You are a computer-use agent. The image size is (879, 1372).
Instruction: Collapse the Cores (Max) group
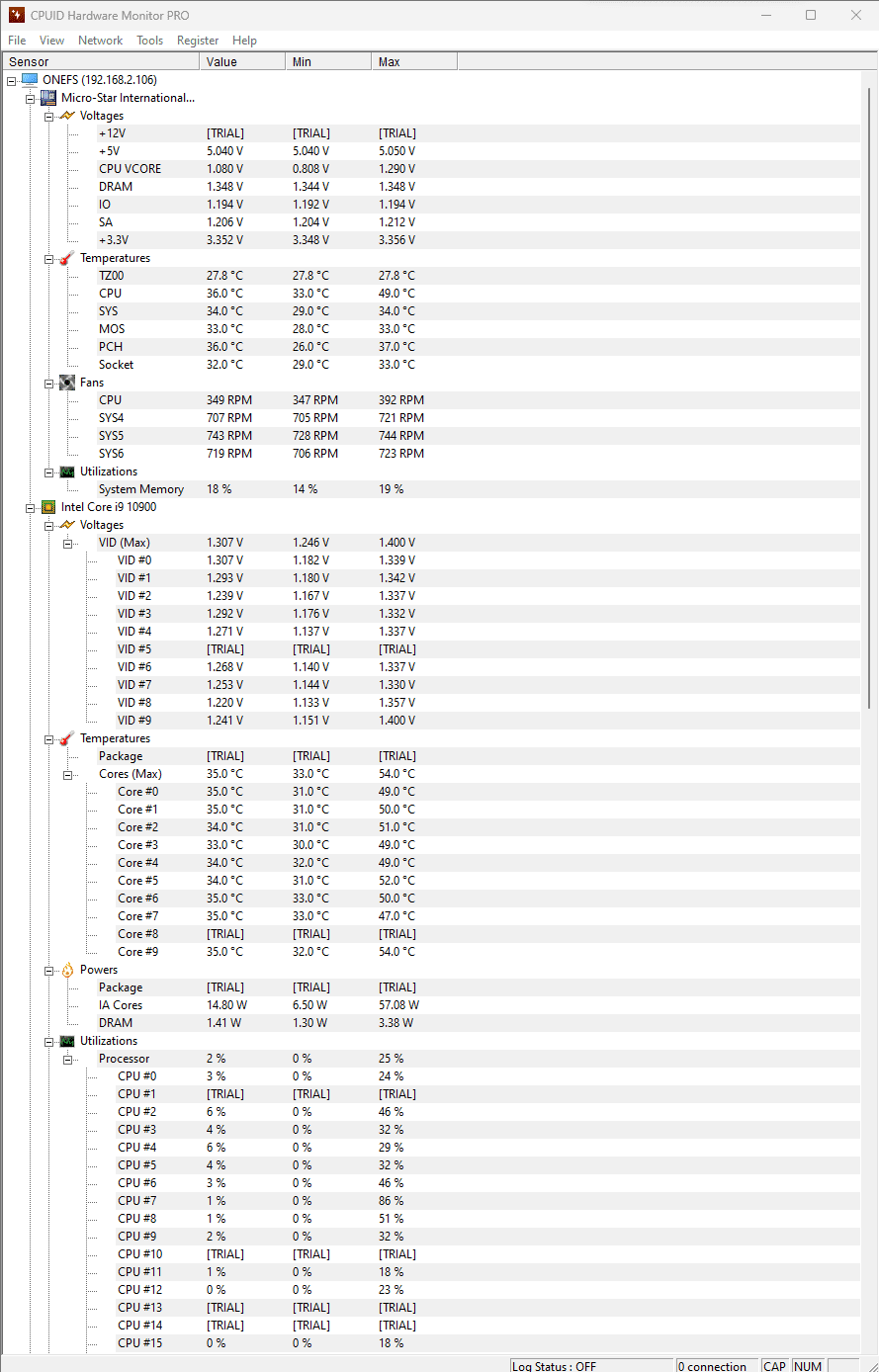(68, 774)
